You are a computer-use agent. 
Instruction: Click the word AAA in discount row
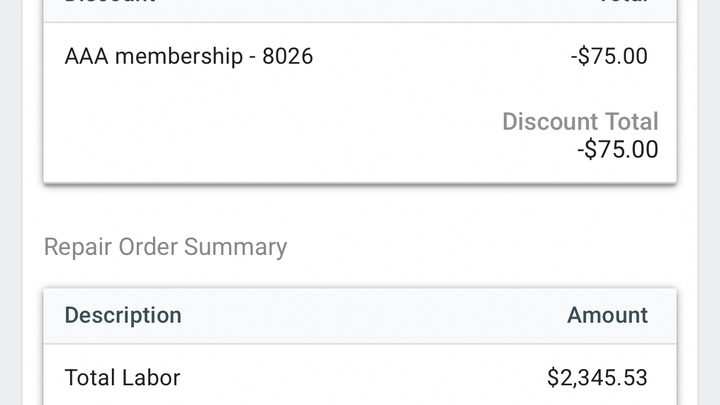point(87,56)
